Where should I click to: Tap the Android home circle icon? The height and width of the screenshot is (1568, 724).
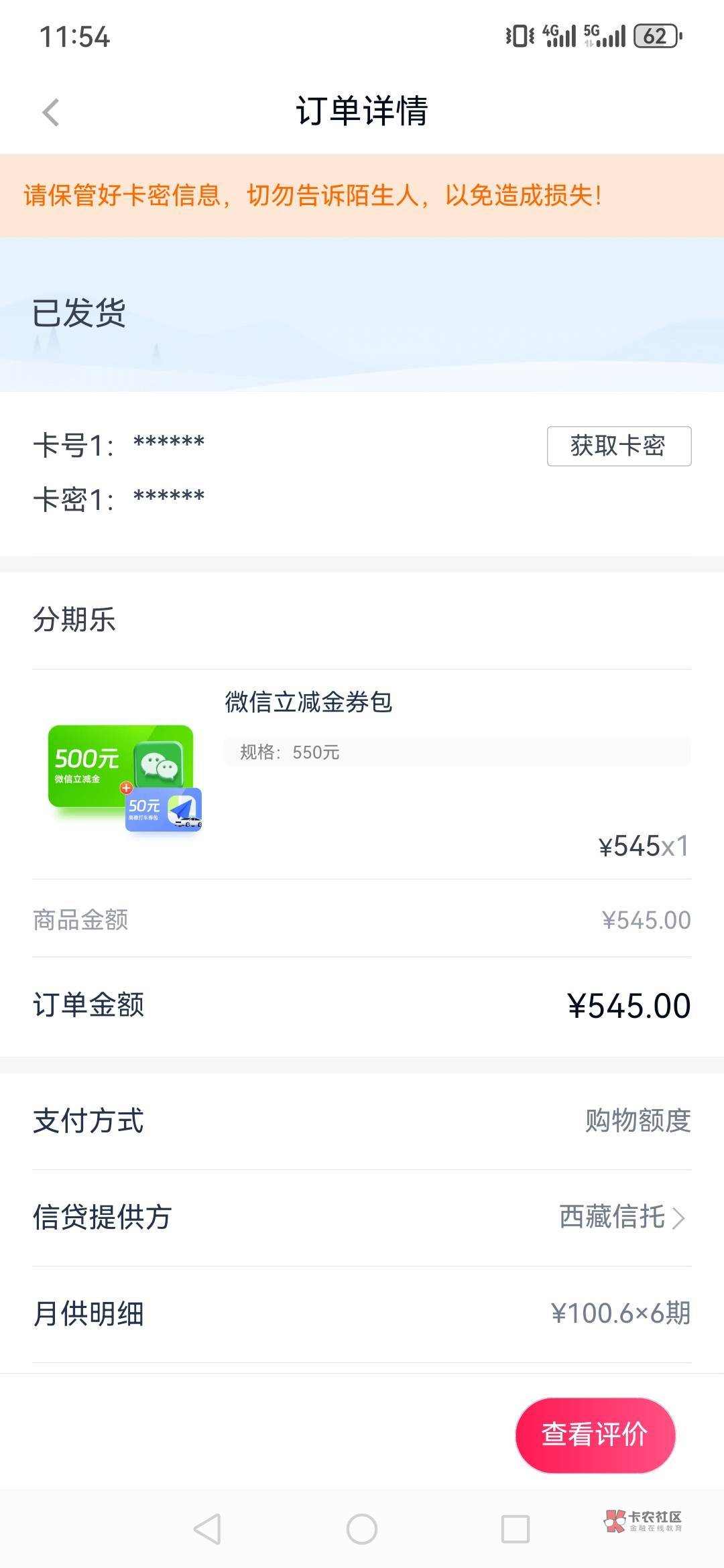click(x=362, y=1529)
